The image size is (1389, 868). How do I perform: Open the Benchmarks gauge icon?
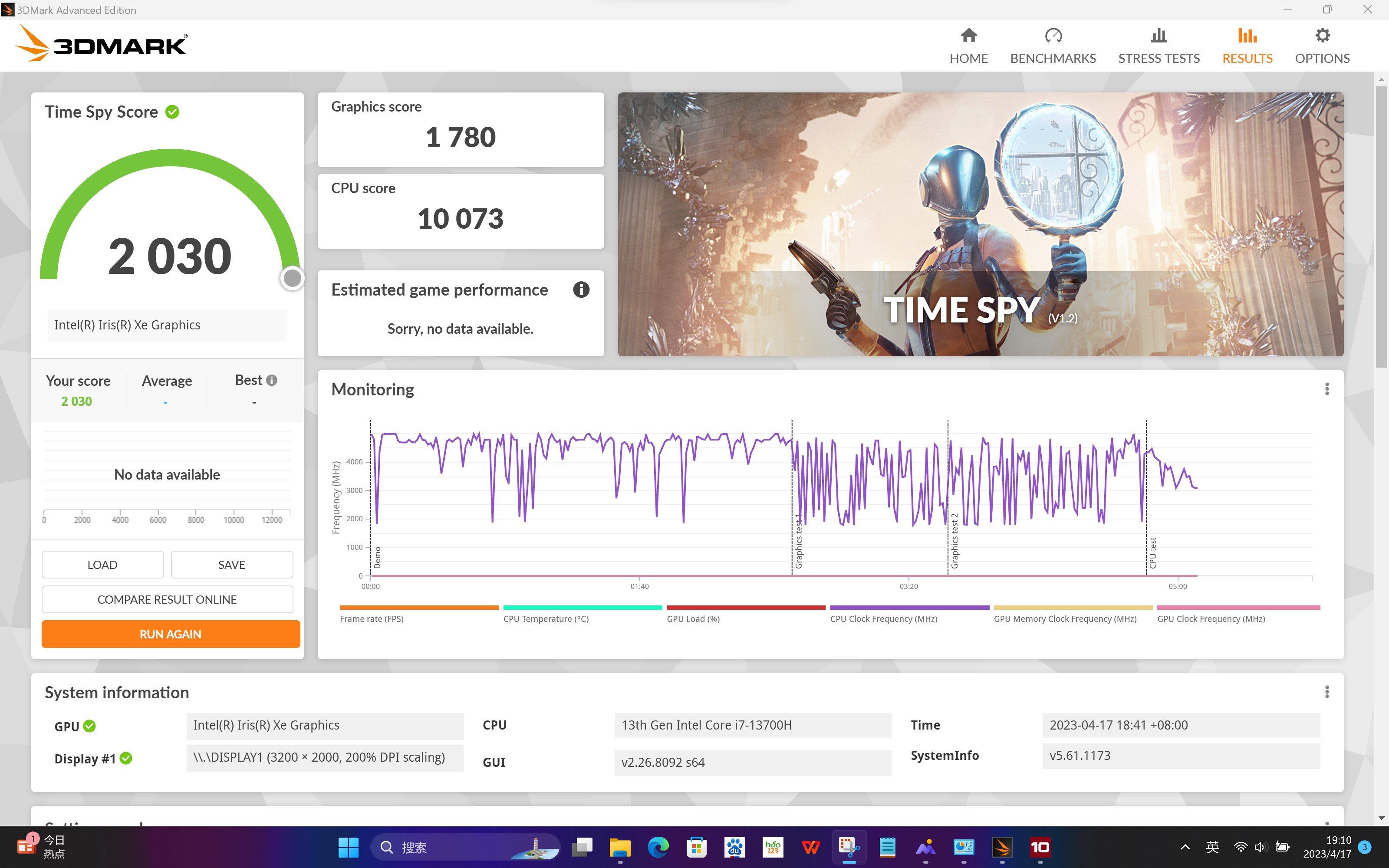click(1053, 36)
